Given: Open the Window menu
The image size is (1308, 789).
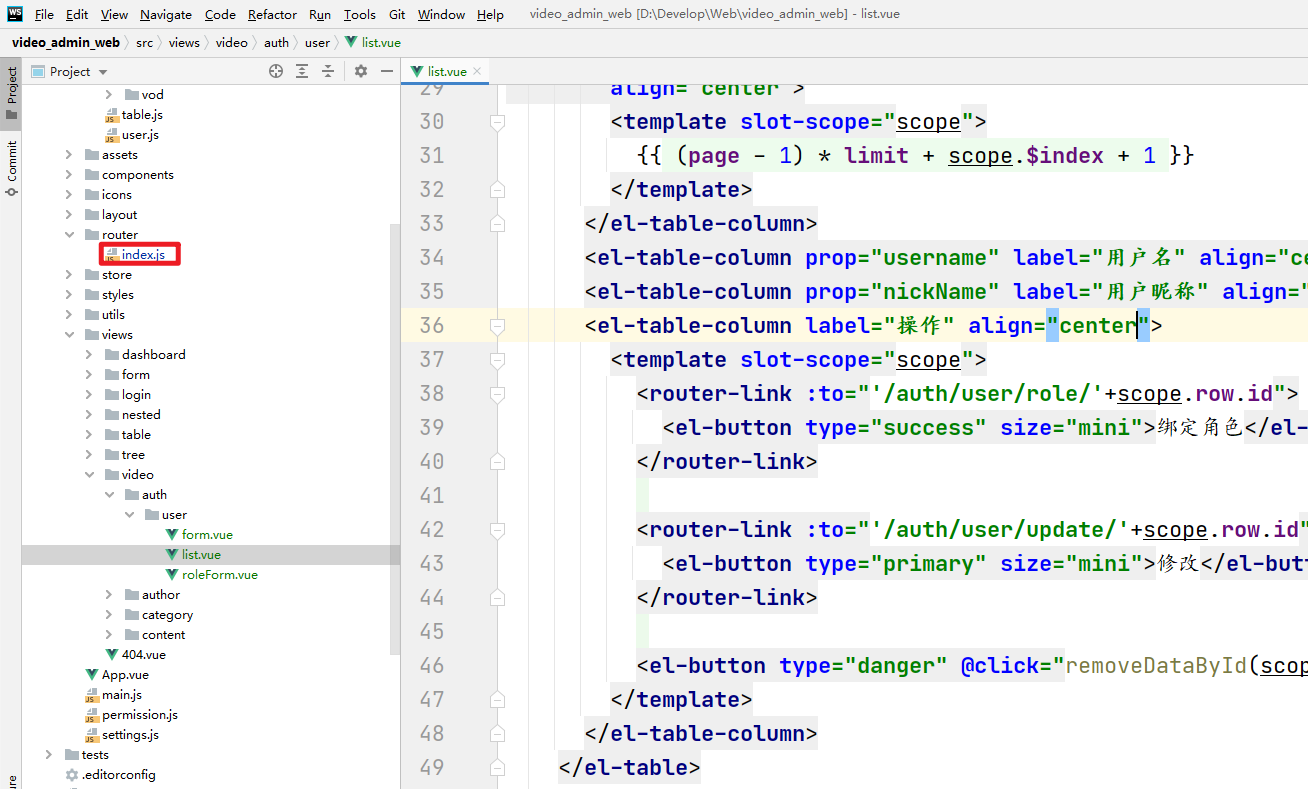Looking at the screenshot, I should (441, 14).
